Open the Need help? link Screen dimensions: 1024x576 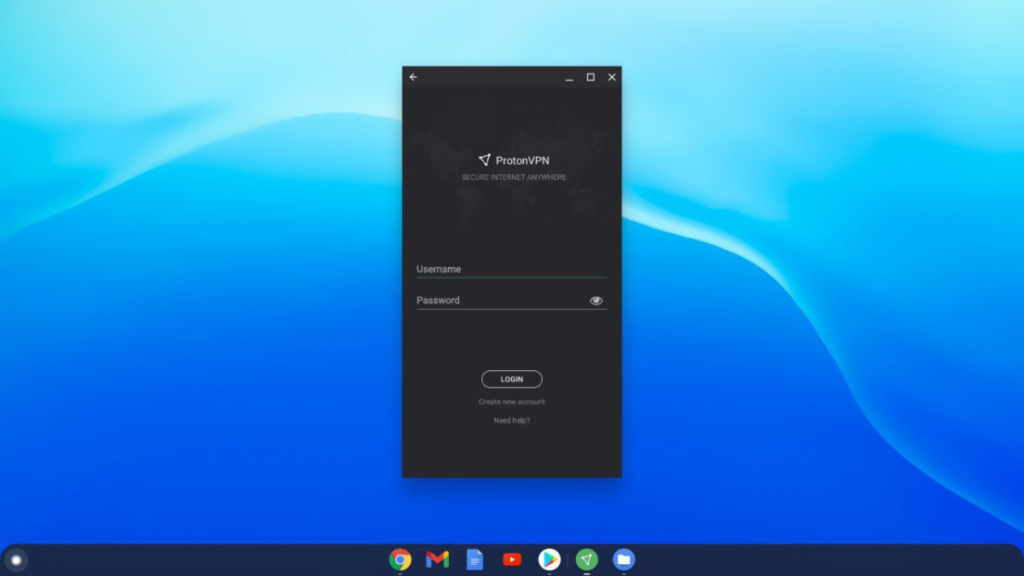click(511, 421)
